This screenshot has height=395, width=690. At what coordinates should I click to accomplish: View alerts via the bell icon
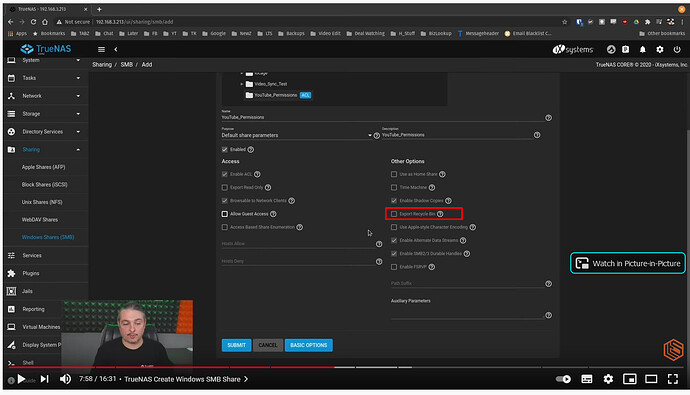pyautogui.click(x=642, y=49)
